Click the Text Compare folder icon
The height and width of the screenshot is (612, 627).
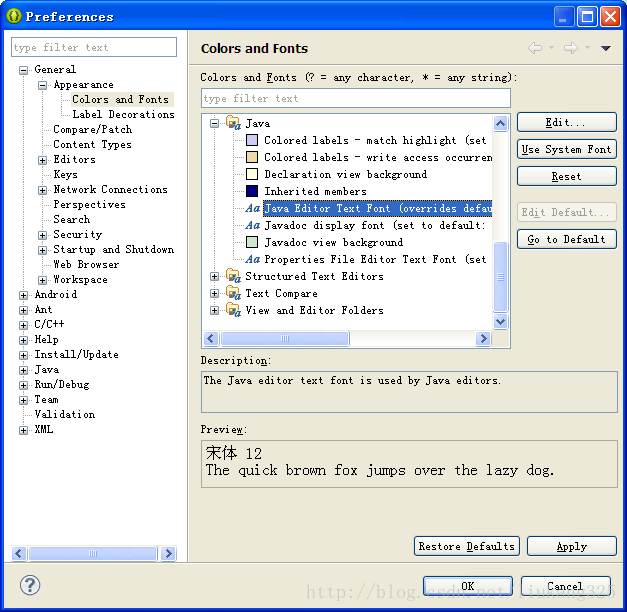click(x=233, y=293)
